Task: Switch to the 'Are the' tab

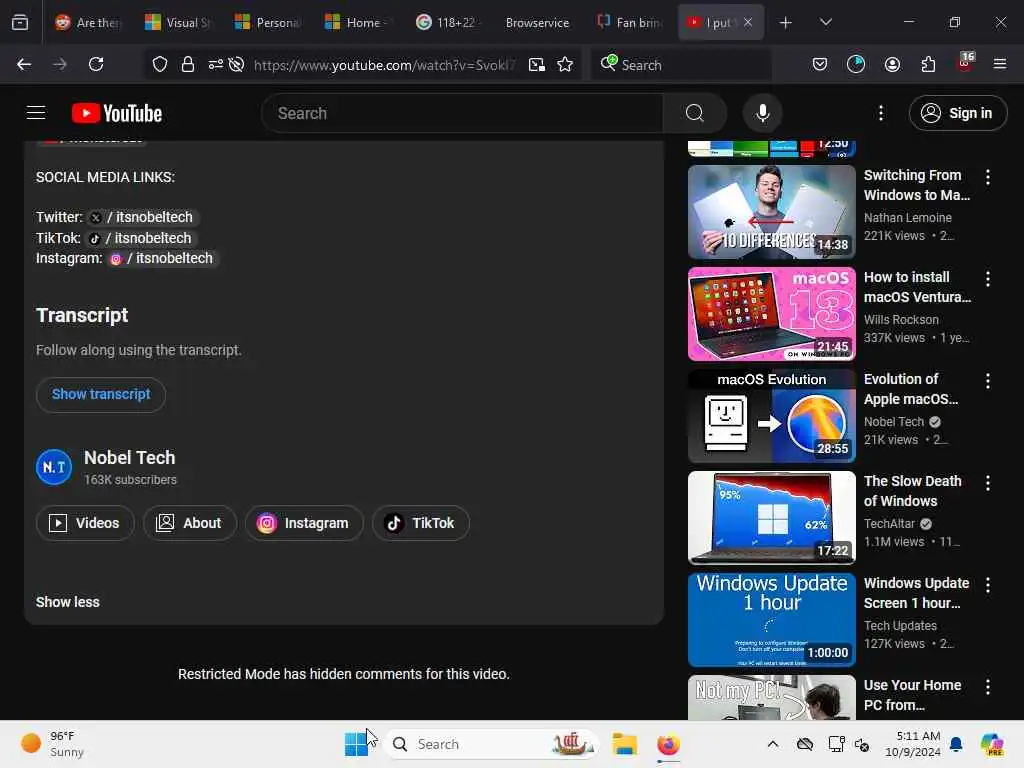Action: (88, 22)
